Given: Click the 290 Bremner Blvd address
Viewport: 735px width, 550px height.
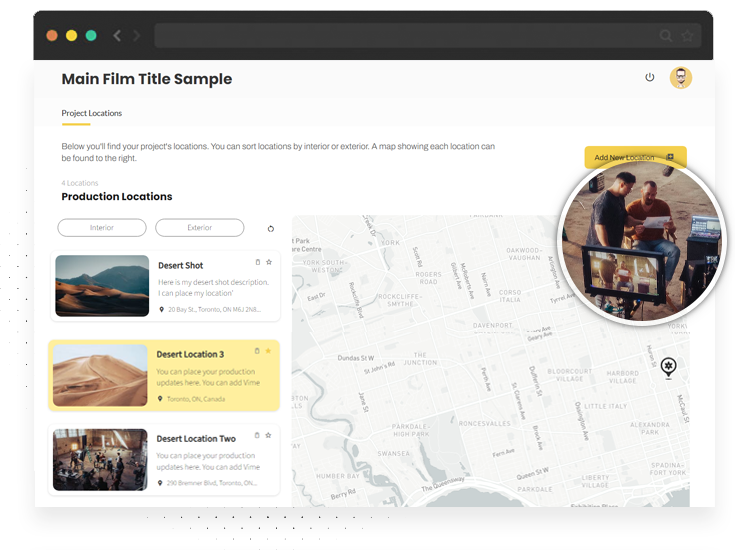Looking at the screenshot, I should coord(212,482).
